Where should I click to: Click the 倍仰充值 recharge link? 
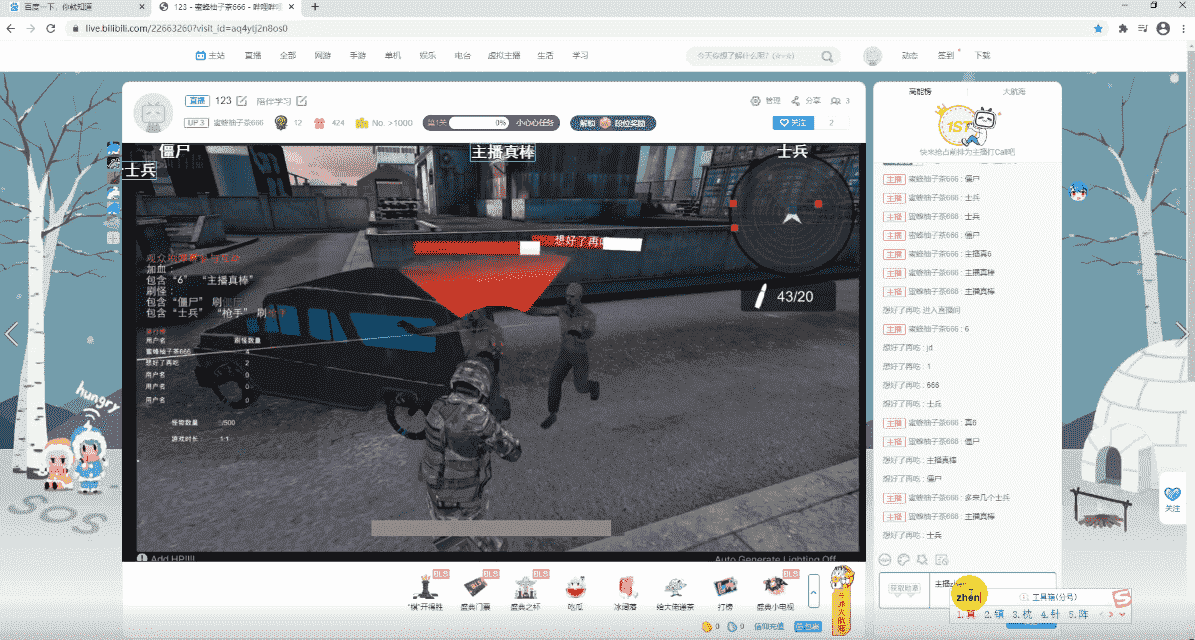coord(768,627)
